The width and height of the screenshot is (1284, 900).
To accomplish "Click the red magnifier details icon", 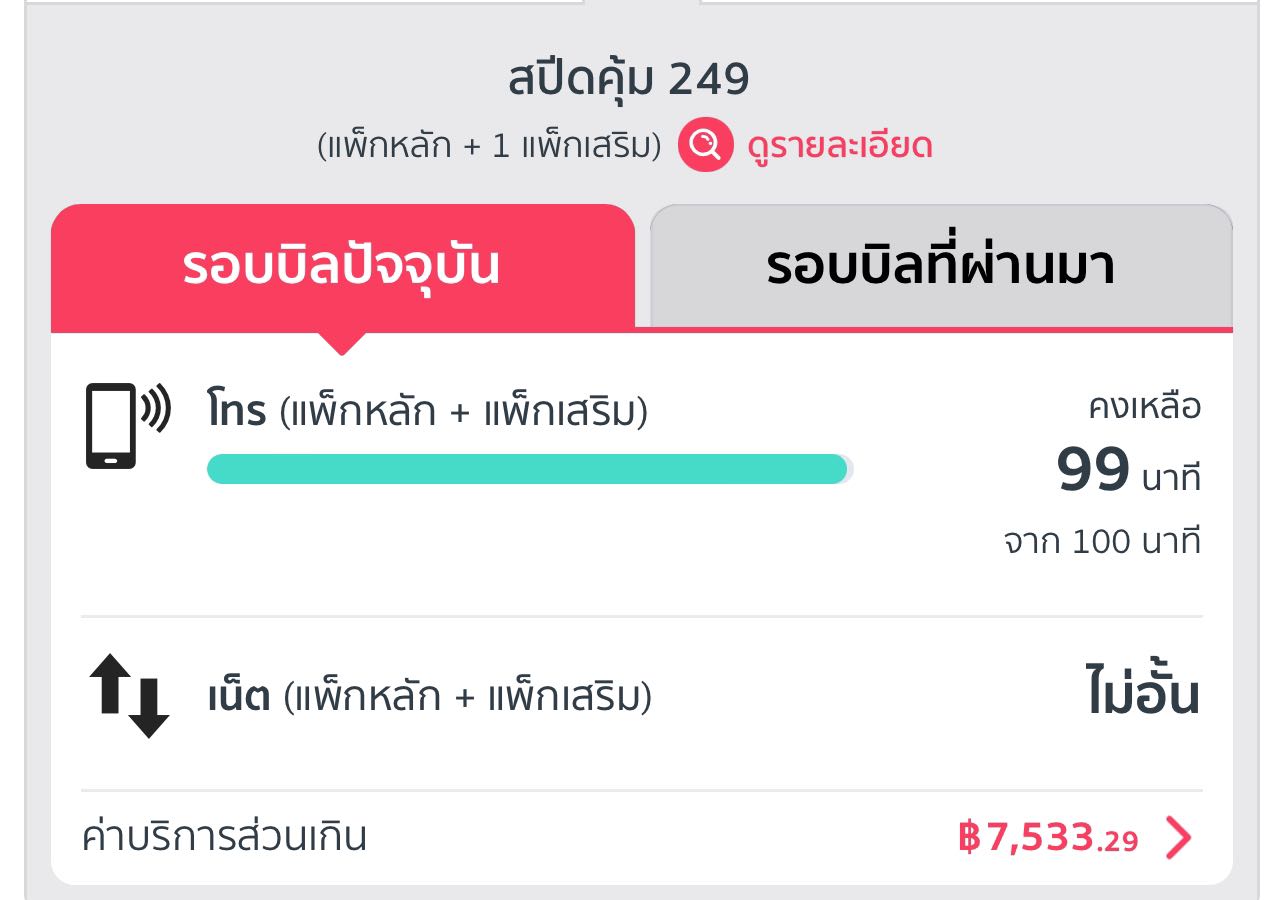I will (706, 146).
